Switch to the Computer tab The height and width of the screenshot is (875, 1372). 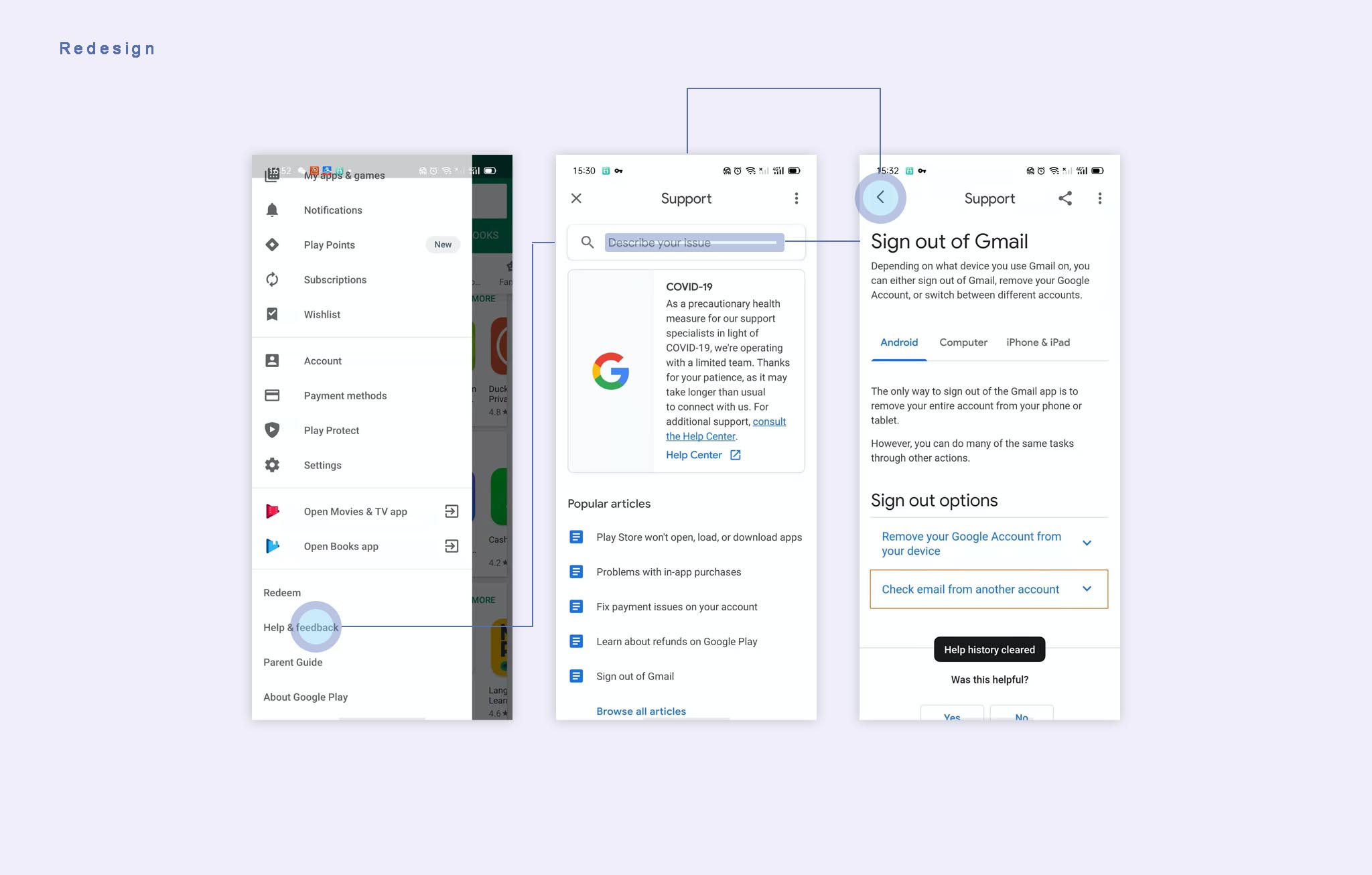tap(962, 342)
